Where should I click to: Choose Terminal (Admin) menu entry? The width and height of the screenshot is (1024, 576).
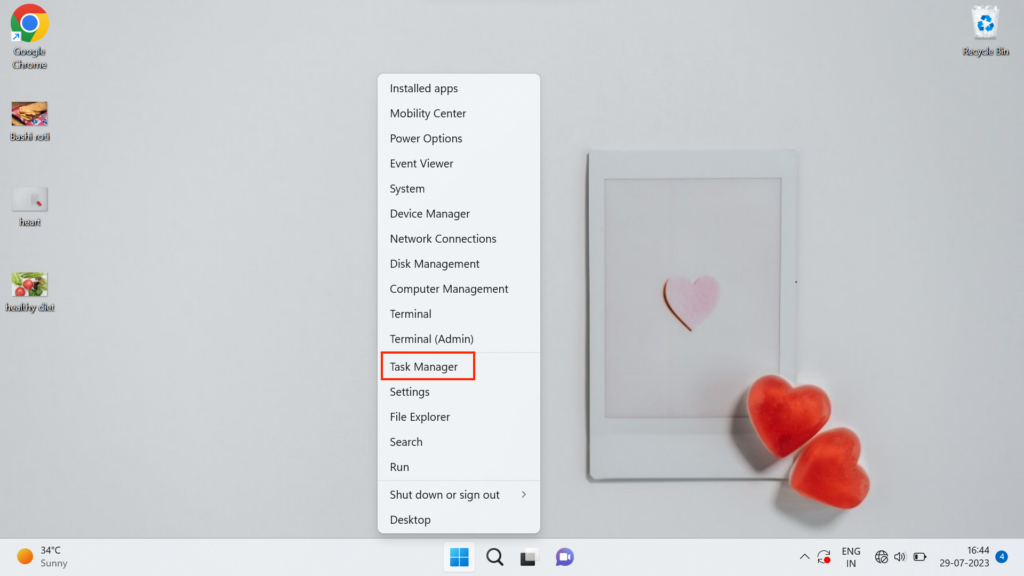pos(431,339)
